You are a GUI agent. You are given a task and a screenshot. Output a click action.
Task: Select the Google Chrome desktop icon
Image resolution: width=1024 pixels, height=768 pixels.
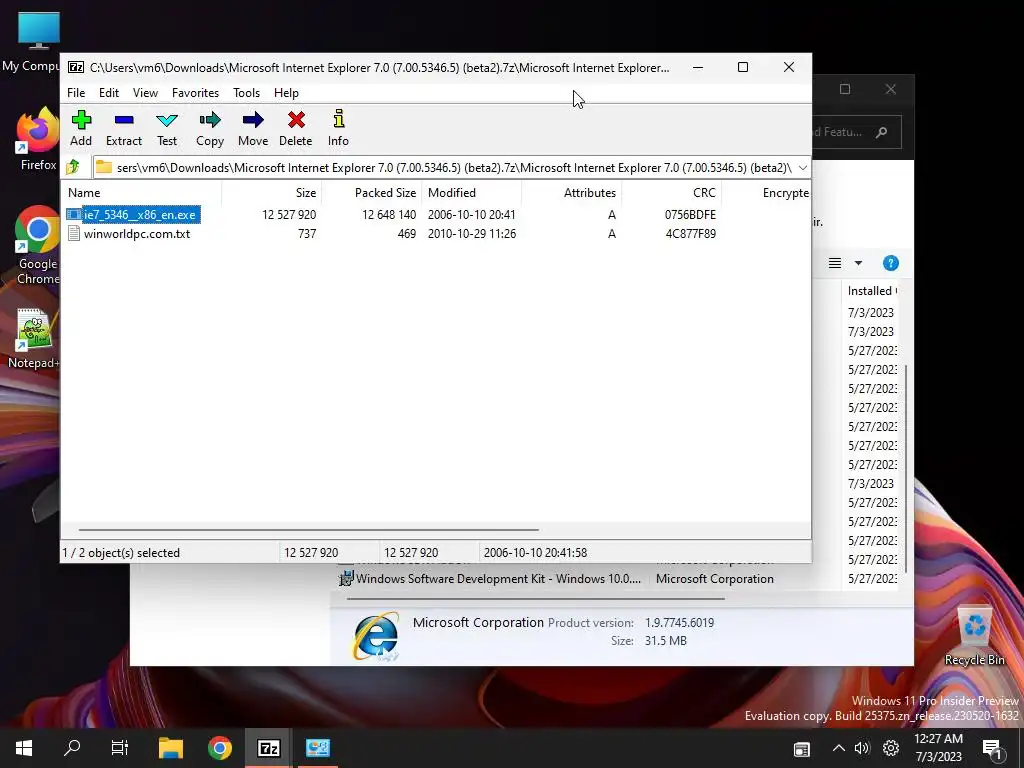(x=38, y=246)
